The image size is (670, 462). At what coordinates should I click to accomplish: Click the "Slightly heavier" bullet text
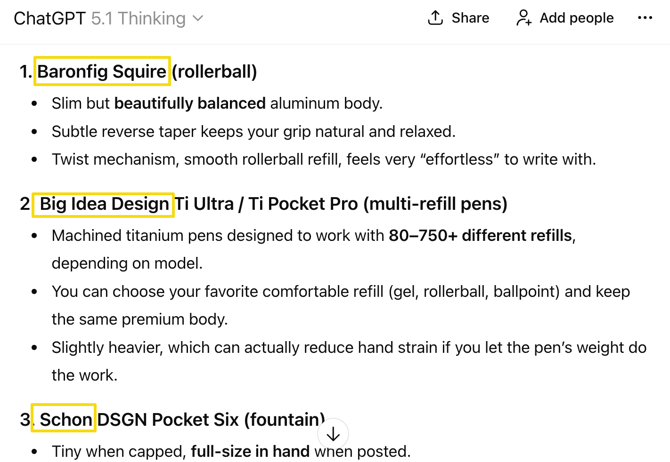click(348, 348)
